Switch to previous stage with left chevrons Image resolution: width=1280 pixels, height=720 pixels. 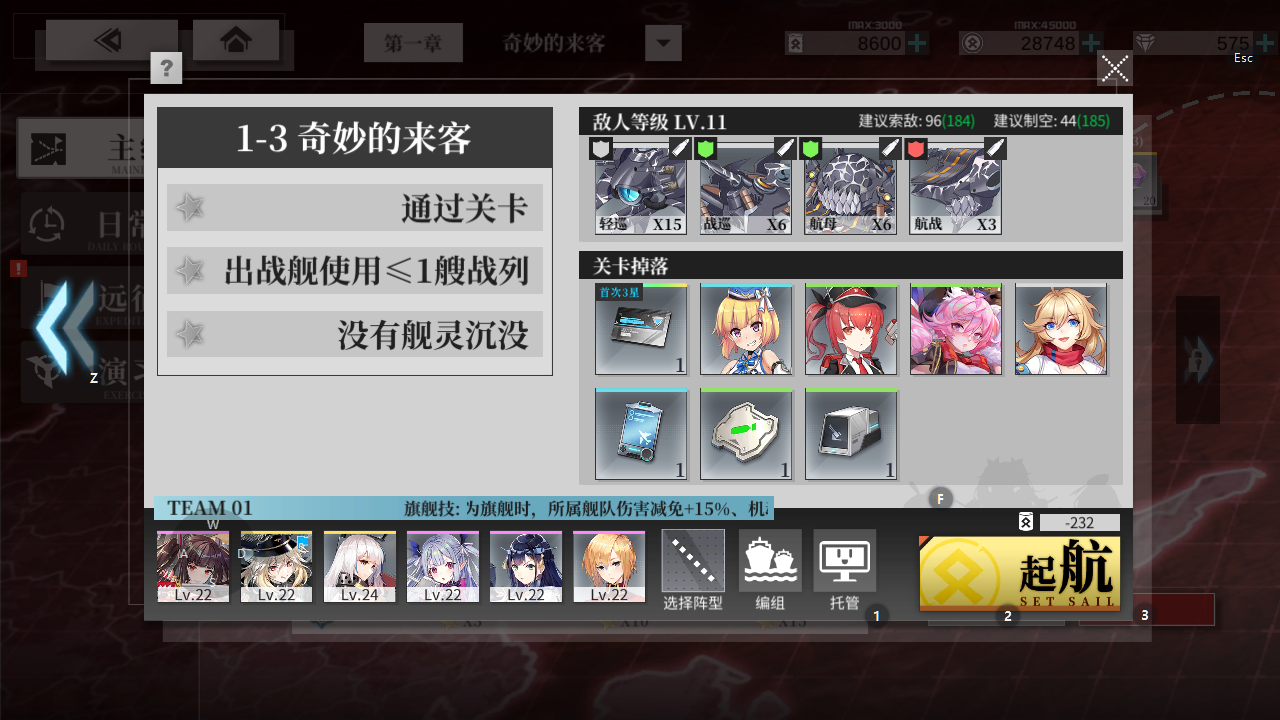[65, 327]
